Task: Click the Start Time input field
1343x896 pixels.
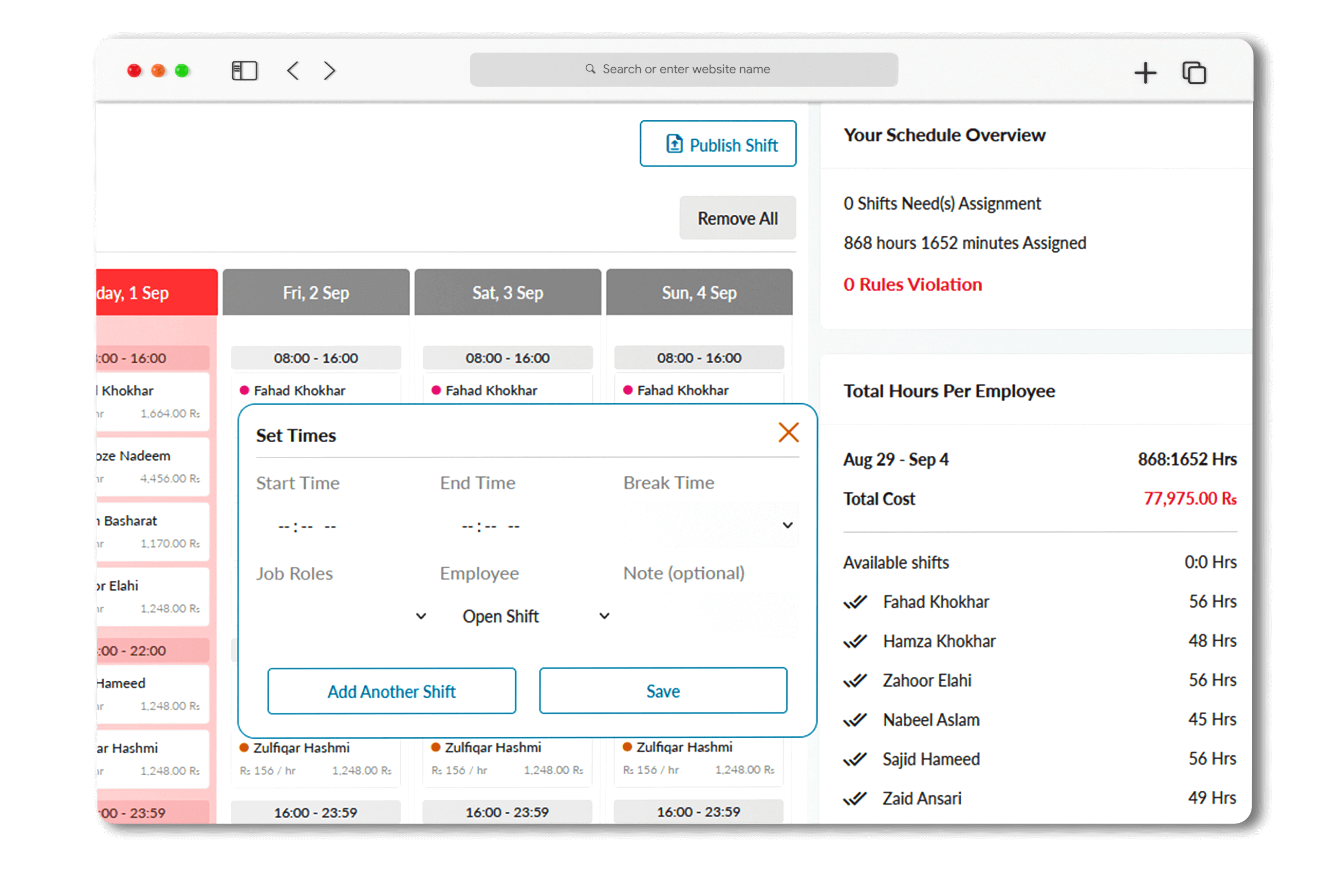Action: click(307, 526)
